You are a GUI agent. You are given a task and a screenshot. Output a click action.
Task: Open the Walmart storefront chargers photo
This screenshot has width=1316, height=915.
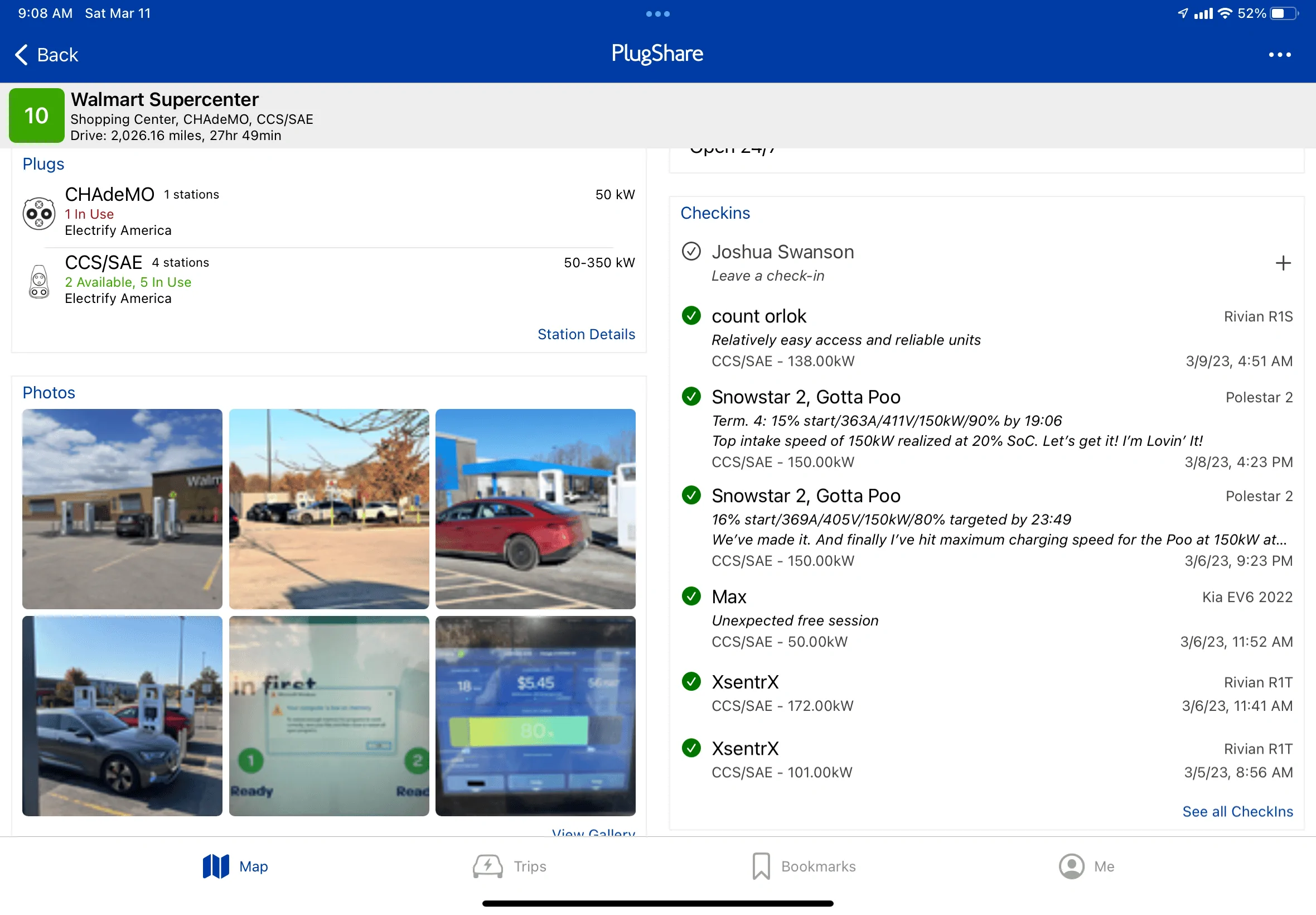(x=122, y=508)
